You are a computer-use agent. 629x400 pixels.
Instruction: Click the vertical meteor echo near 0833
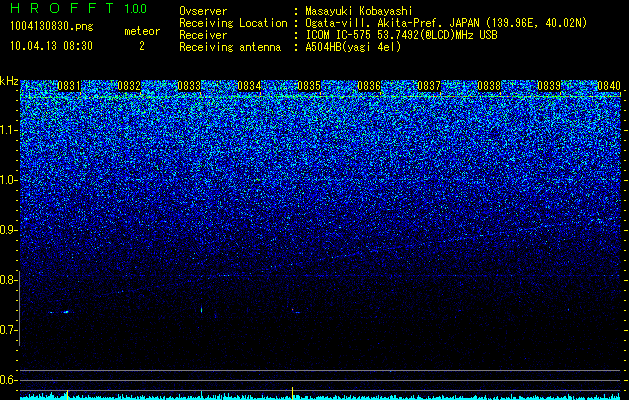pos(201,310)
